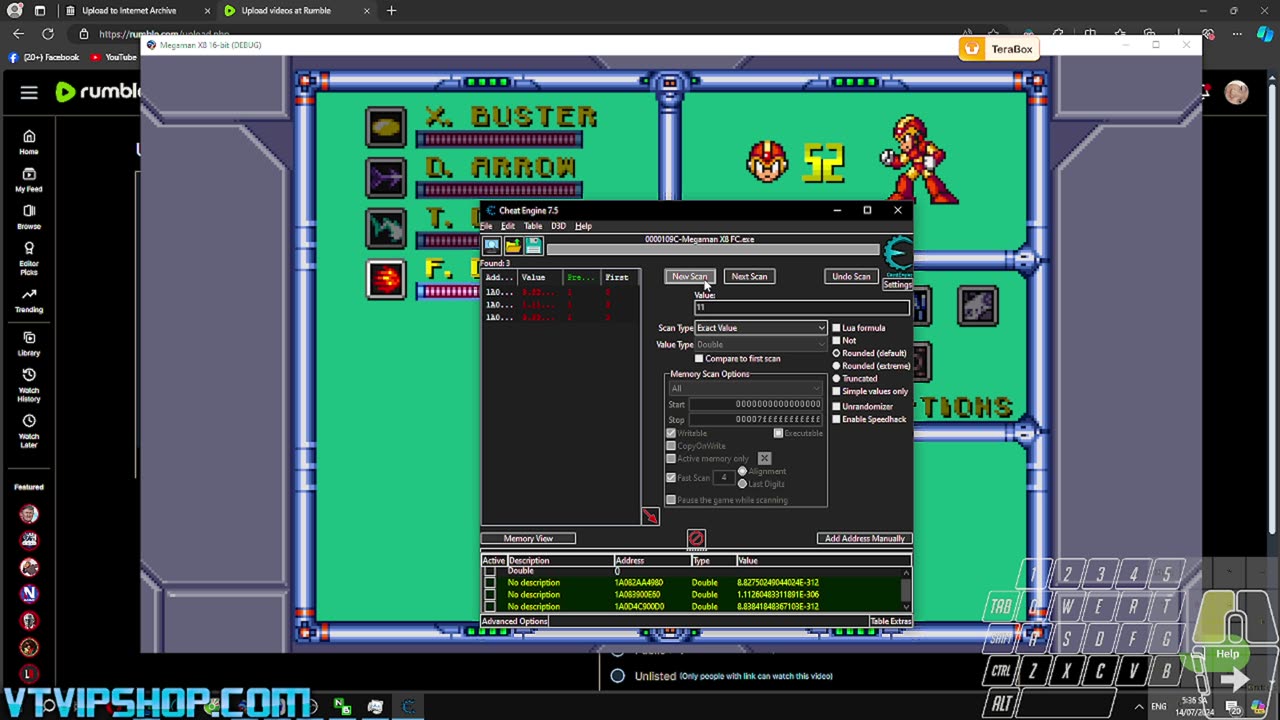This screenshot has width=1280, height=720.
Task: Select Rounded (default) radio option
Action: 837,353
